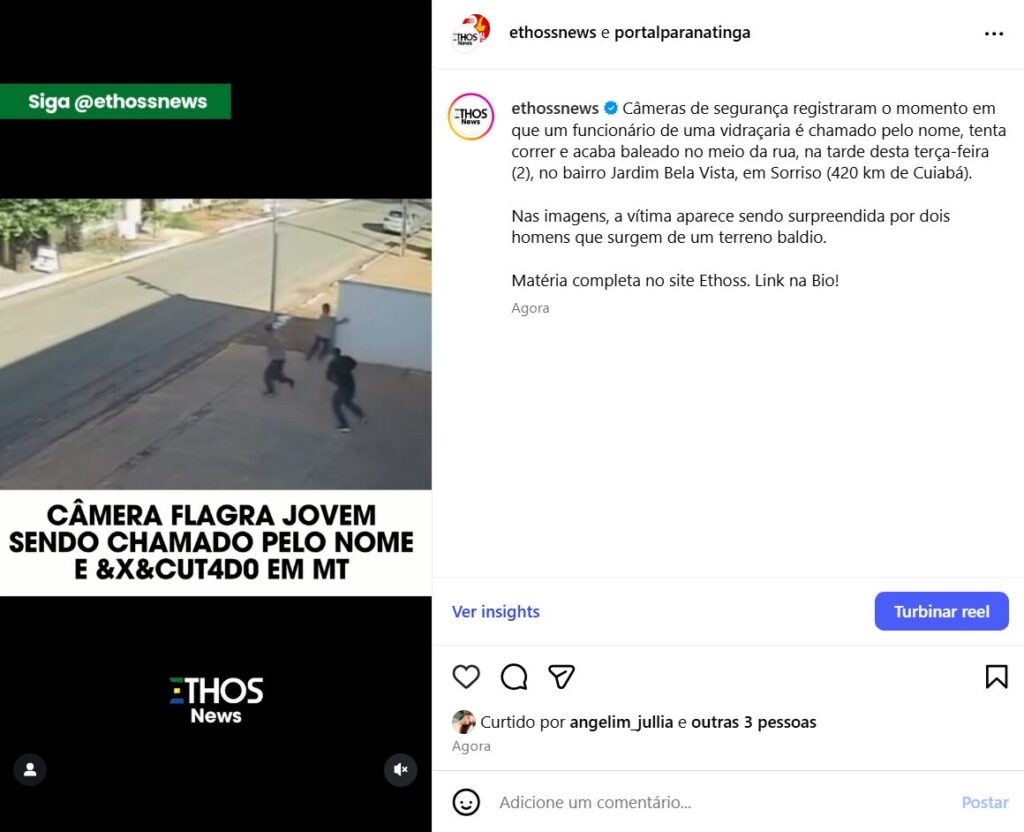Click verified badge next to ethossnews
Image resolution: width=1024 pixels, height=832 pixels.
tap(611, 108)
